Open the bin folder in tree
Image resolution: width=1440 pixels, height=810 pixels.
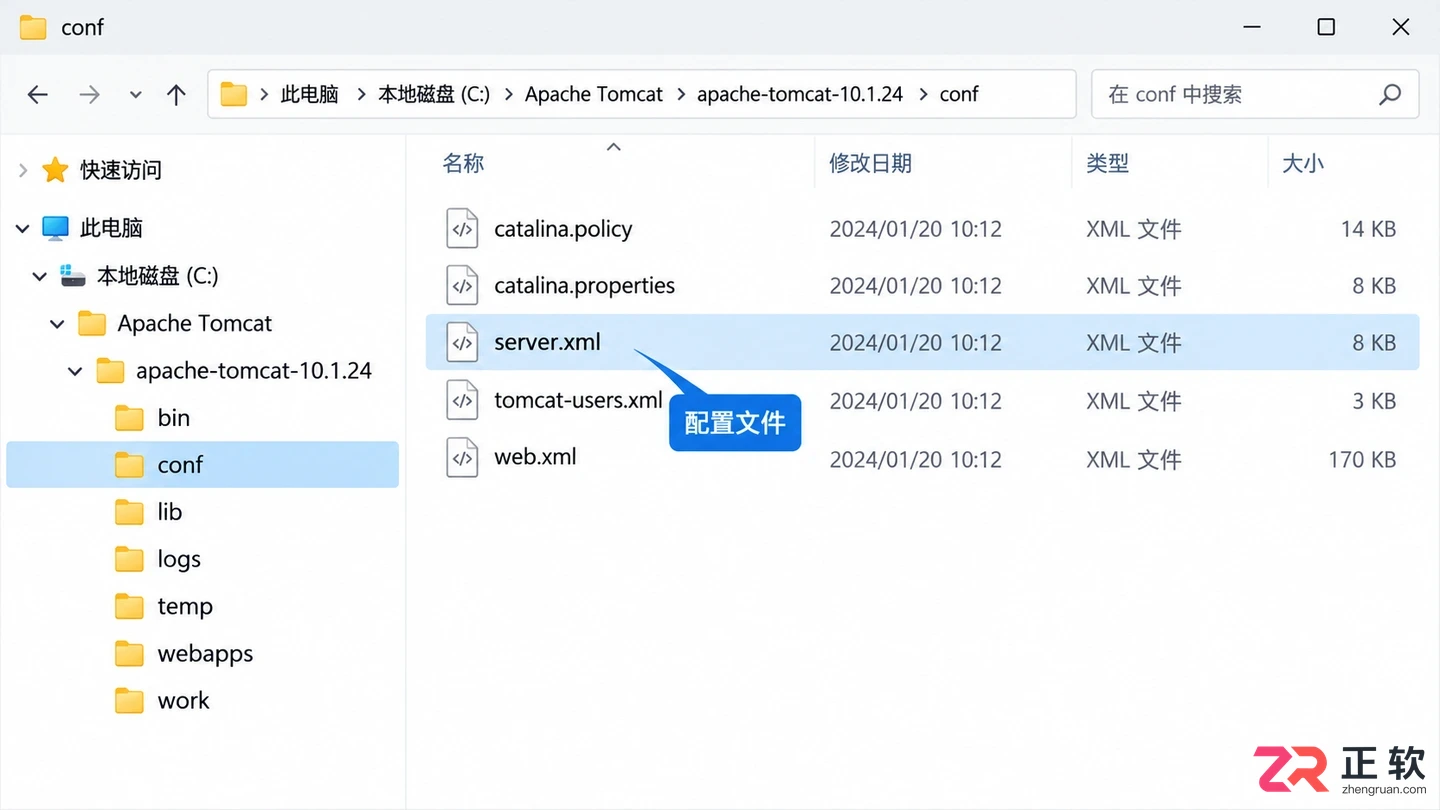click(x=173, y=418)
